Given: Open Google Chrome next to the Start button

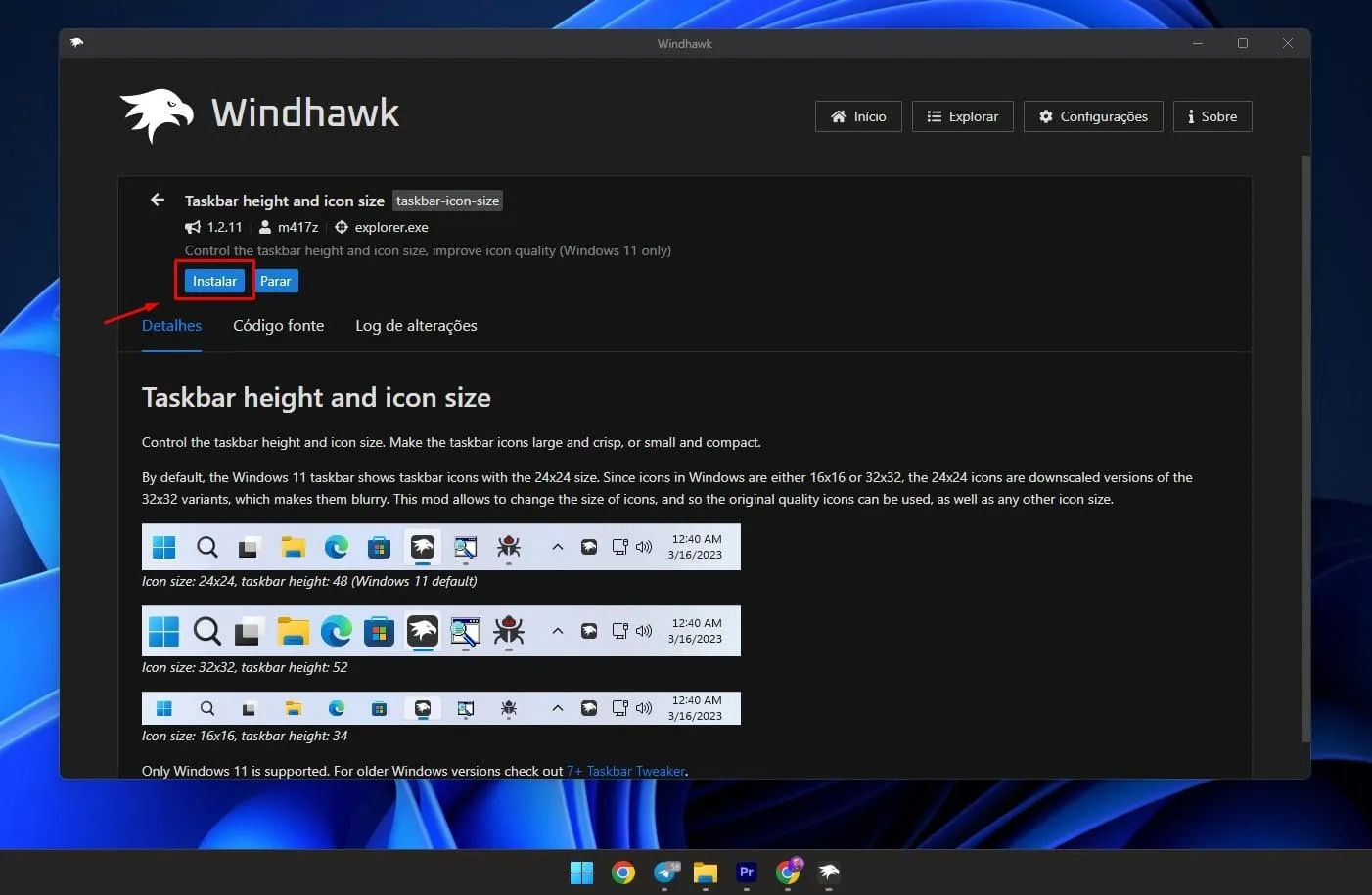Looking at the screenshot, I should click(623, 873).
